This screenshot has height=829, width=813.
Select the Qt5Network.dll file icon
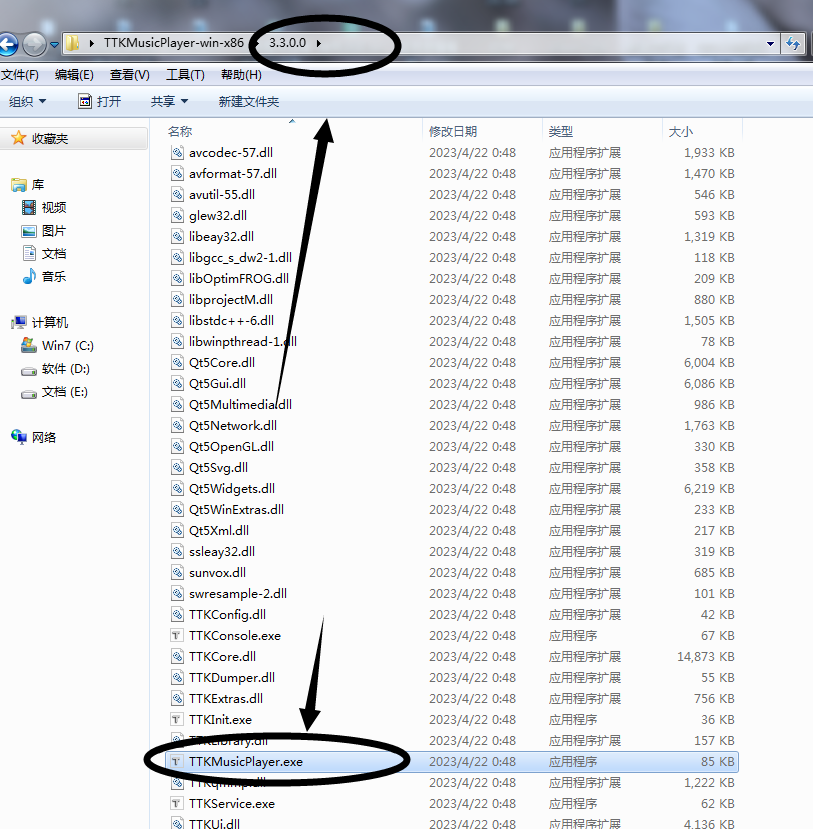(177, 426)
